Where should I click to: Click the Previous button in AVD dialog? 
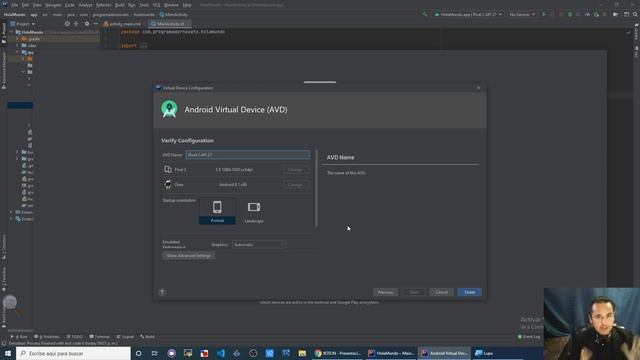(x=385, y=292)
